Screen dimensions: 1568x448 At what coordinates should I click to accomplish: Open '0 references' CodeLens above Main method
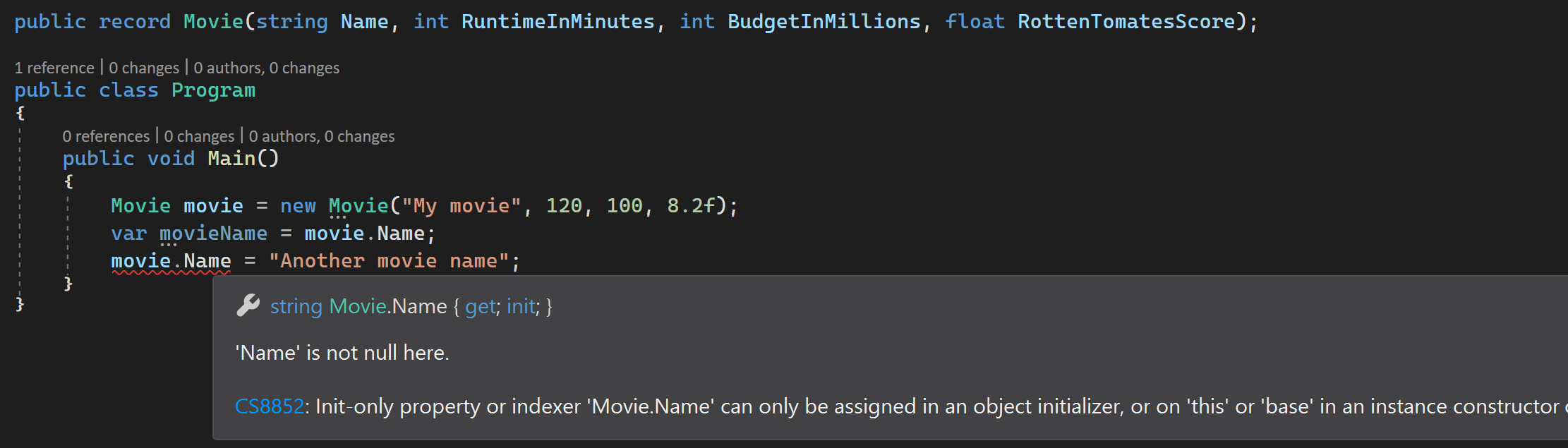106,135
